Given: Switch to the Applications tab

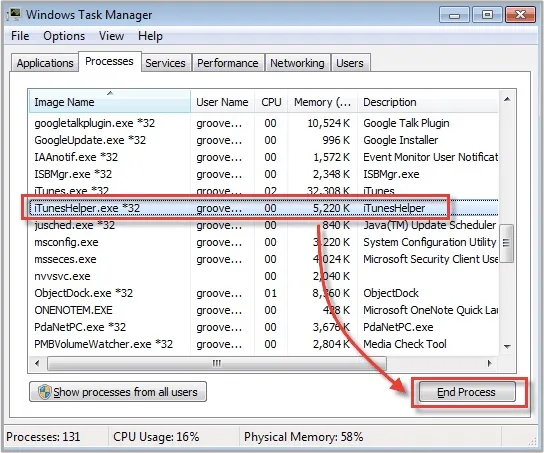Looking at the screenshot, I should [45, 63].
